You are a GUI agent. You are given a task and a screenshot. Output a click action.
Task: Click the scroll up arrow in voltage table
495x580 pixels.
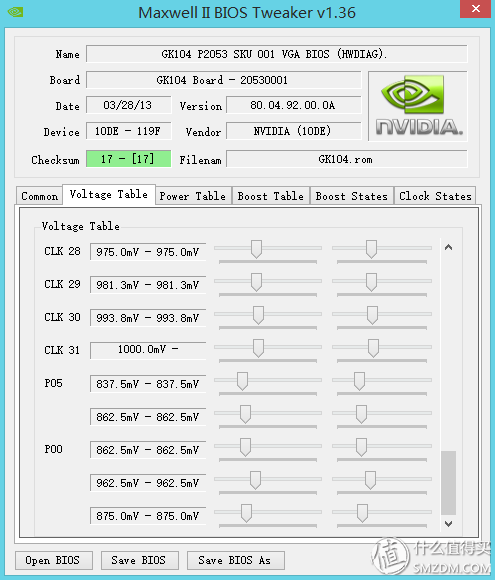(448, 247)
